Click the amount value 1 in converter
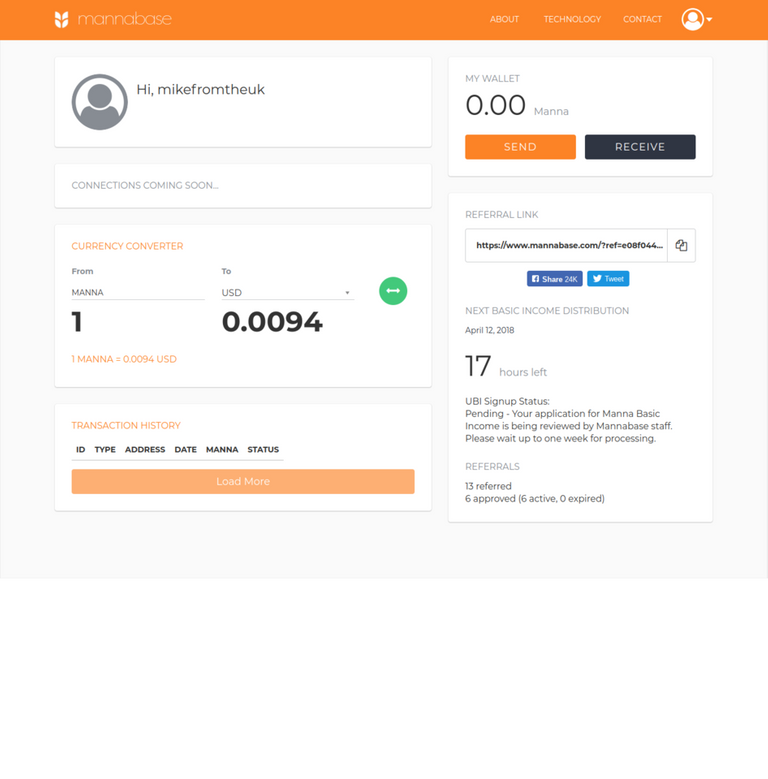 coord(77,322)
